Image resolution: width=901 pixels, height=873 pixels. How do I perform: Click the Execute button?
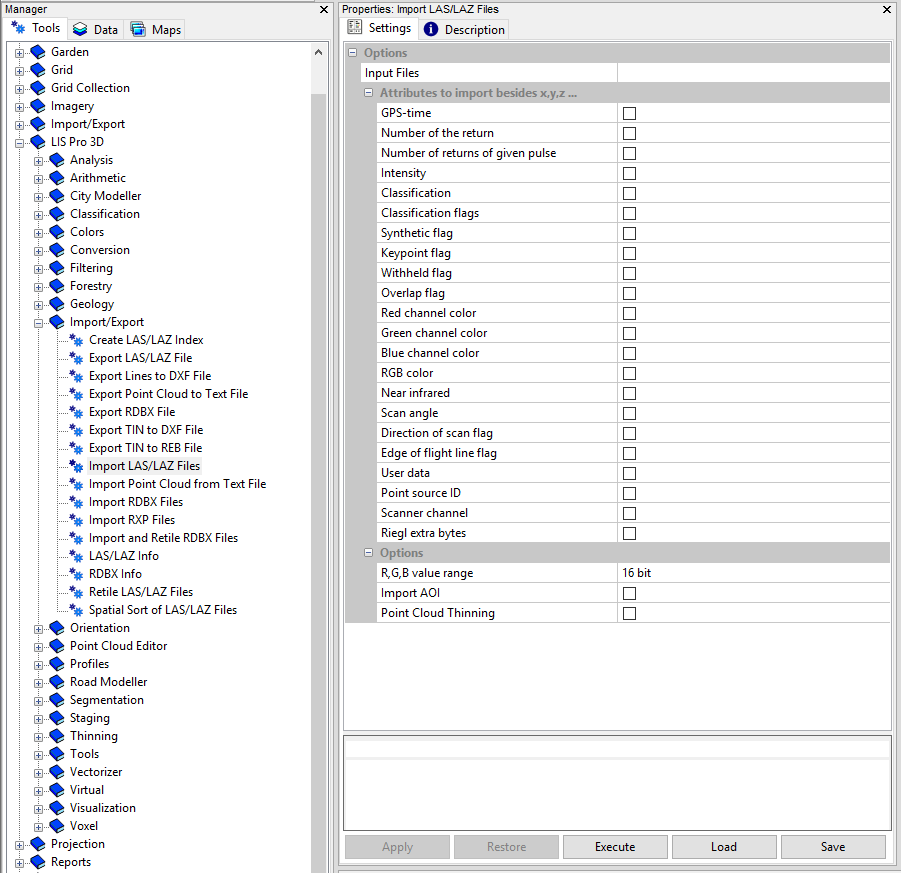tap(615, 847)
